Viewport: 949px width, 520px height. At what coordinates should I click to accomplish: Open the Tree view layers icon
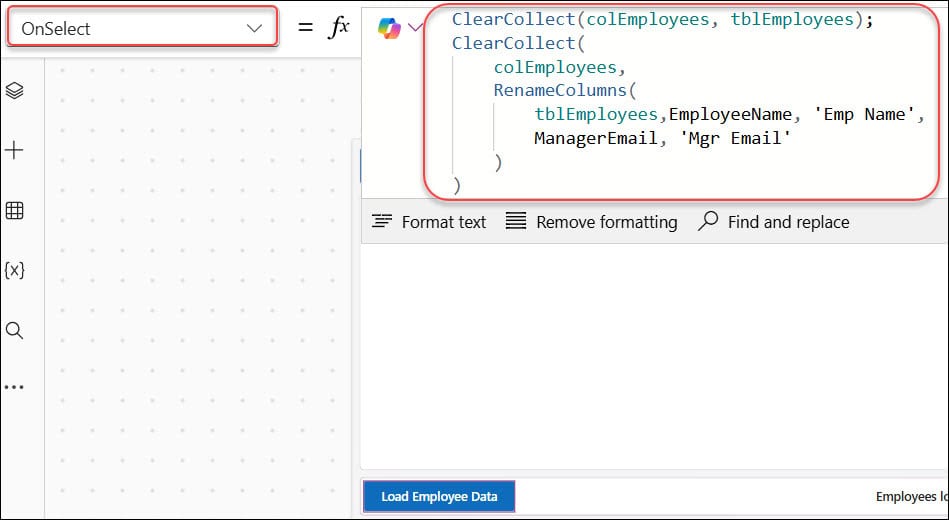click(15, 91)
